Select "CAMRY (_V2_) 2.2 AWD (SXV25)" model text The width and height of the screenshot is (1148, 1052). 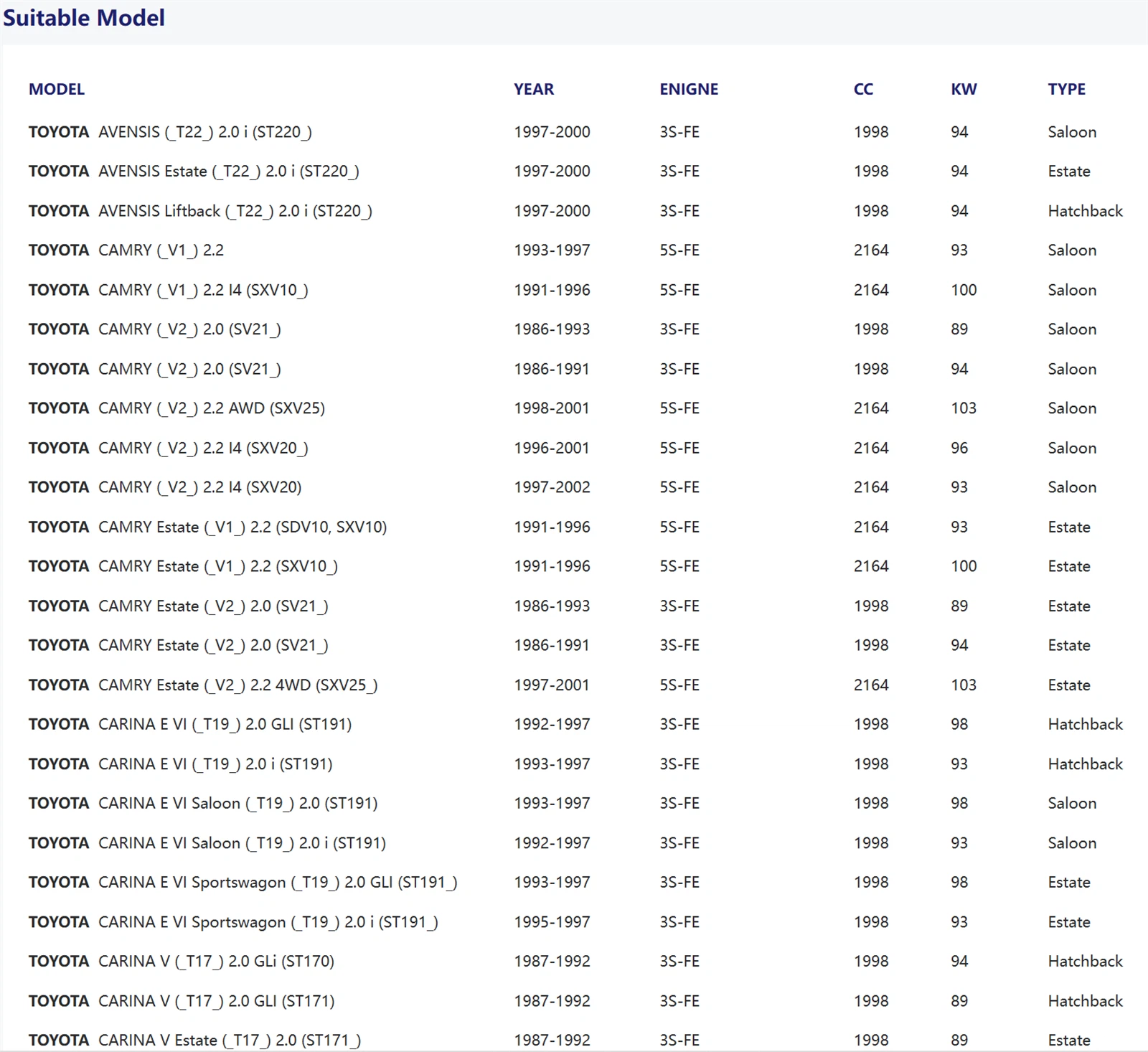212,408
